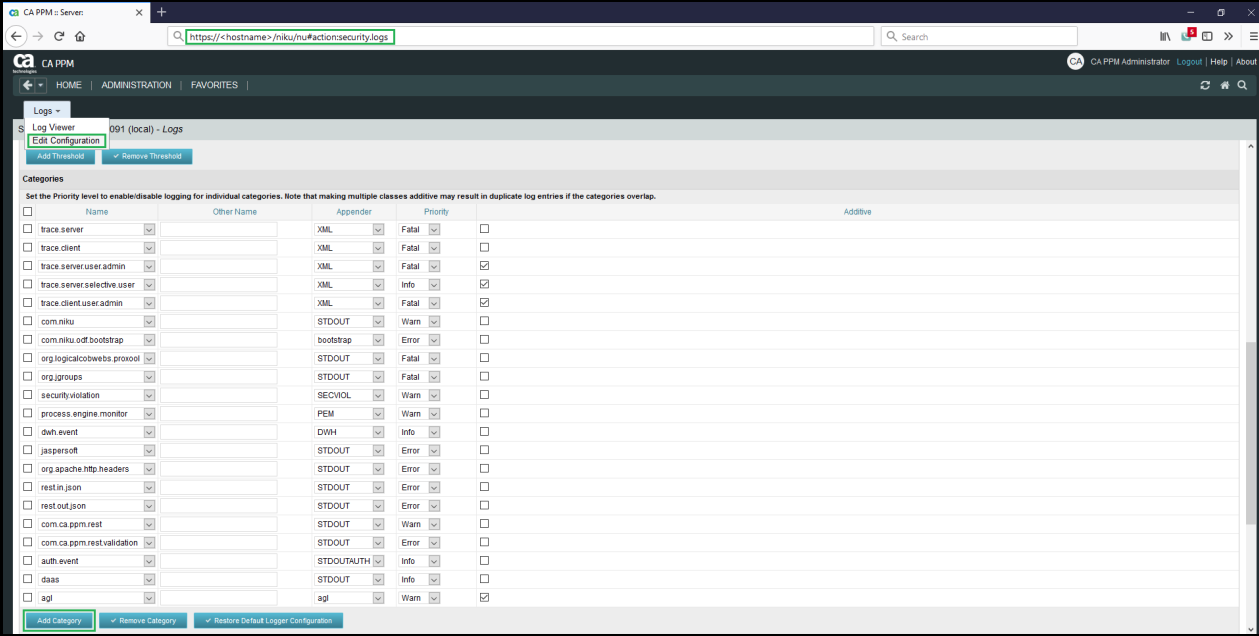Click the CA PPM refresh icon
Image resolution: width=1259 pixels, height=636 pixels.
[1205, 86]
